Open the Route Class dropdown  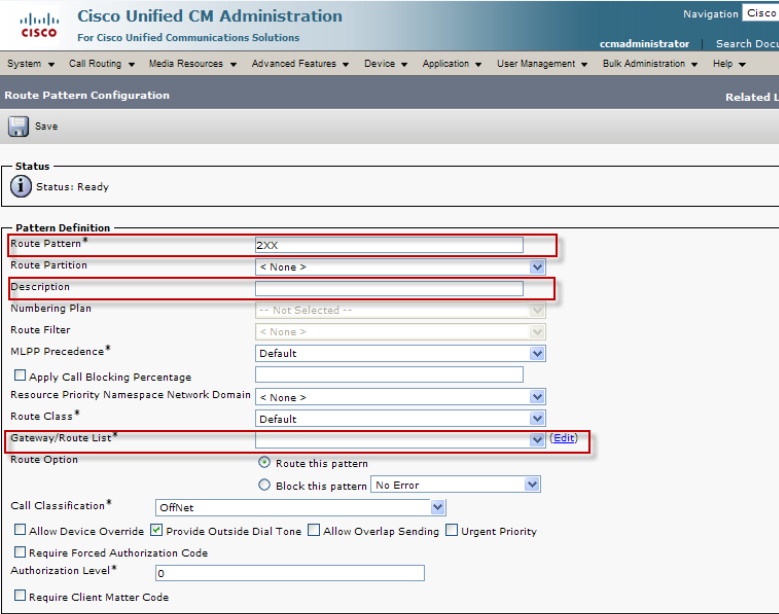point(400,418)
